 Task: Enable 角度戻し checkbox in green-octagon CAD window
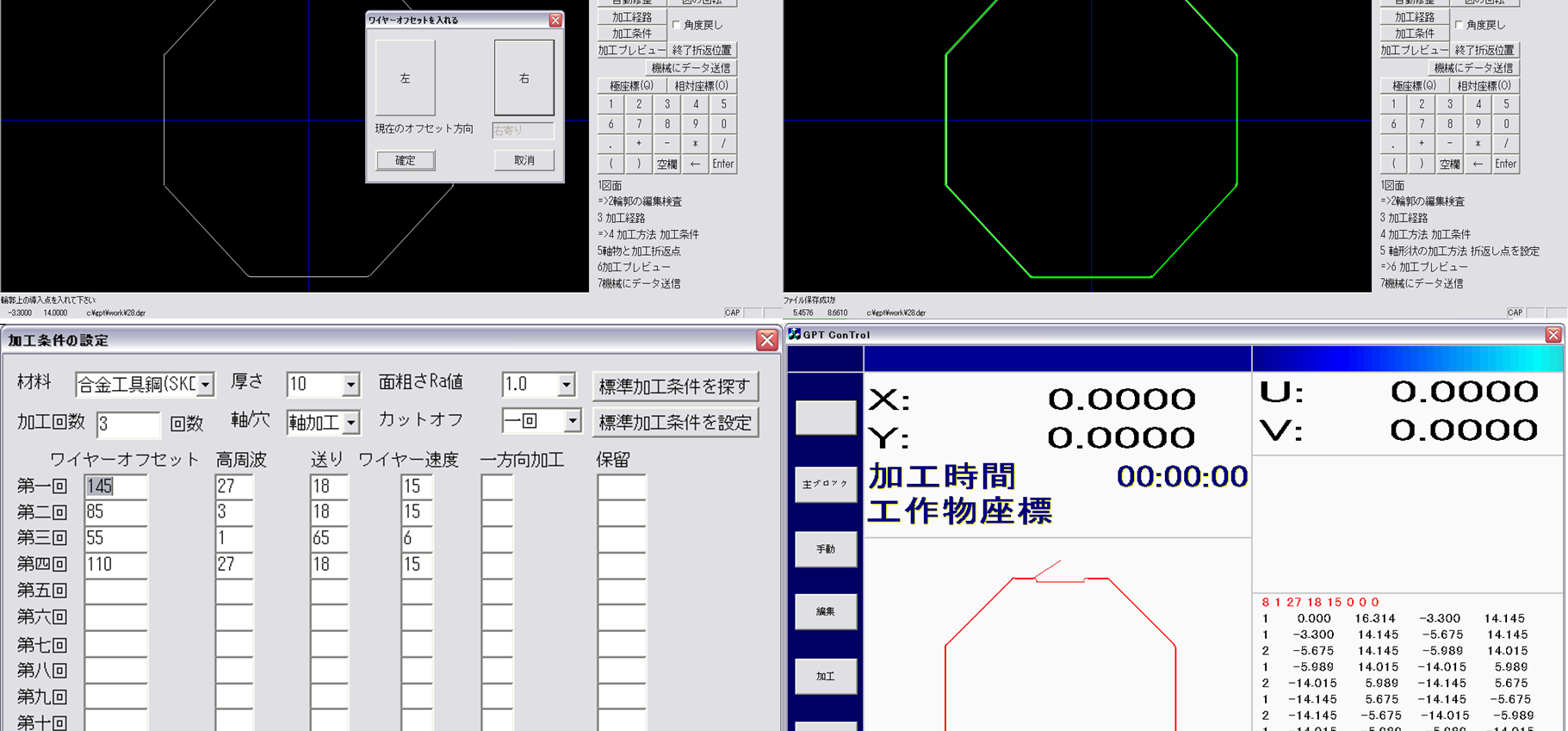point(1459,25)
